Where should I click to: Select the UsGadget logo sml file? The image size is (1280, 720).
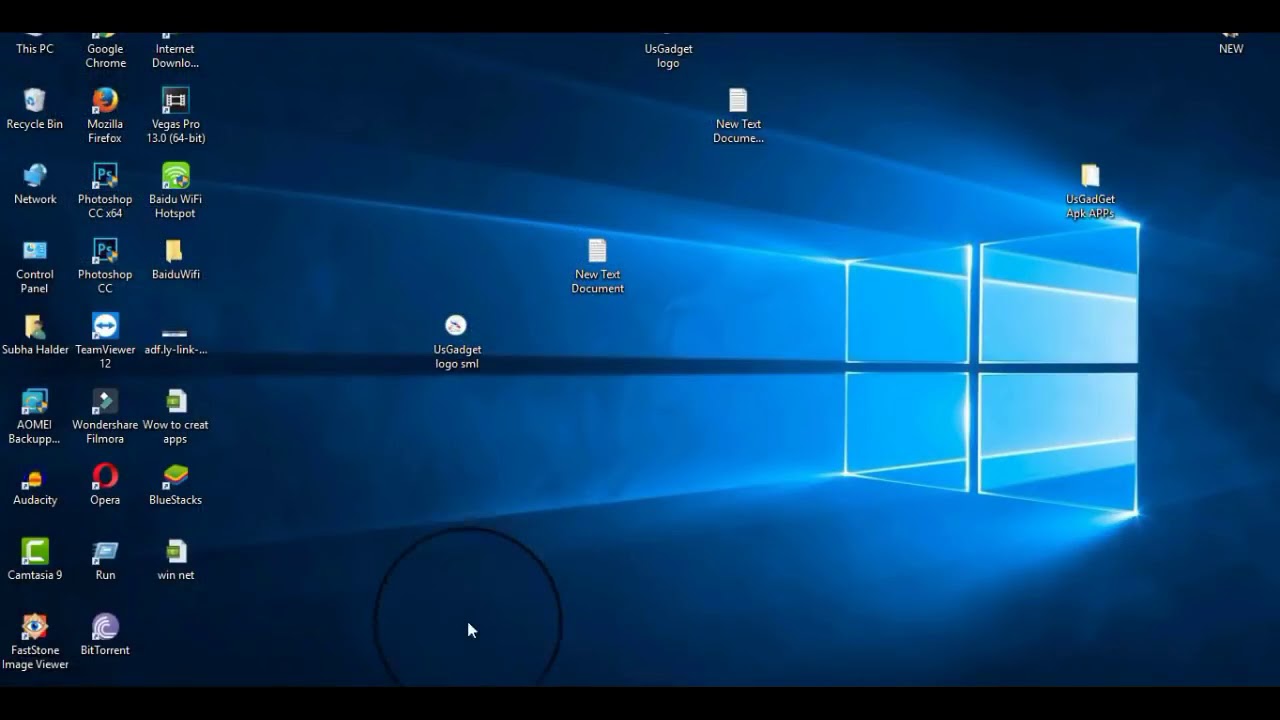click(x=457, y=341)
